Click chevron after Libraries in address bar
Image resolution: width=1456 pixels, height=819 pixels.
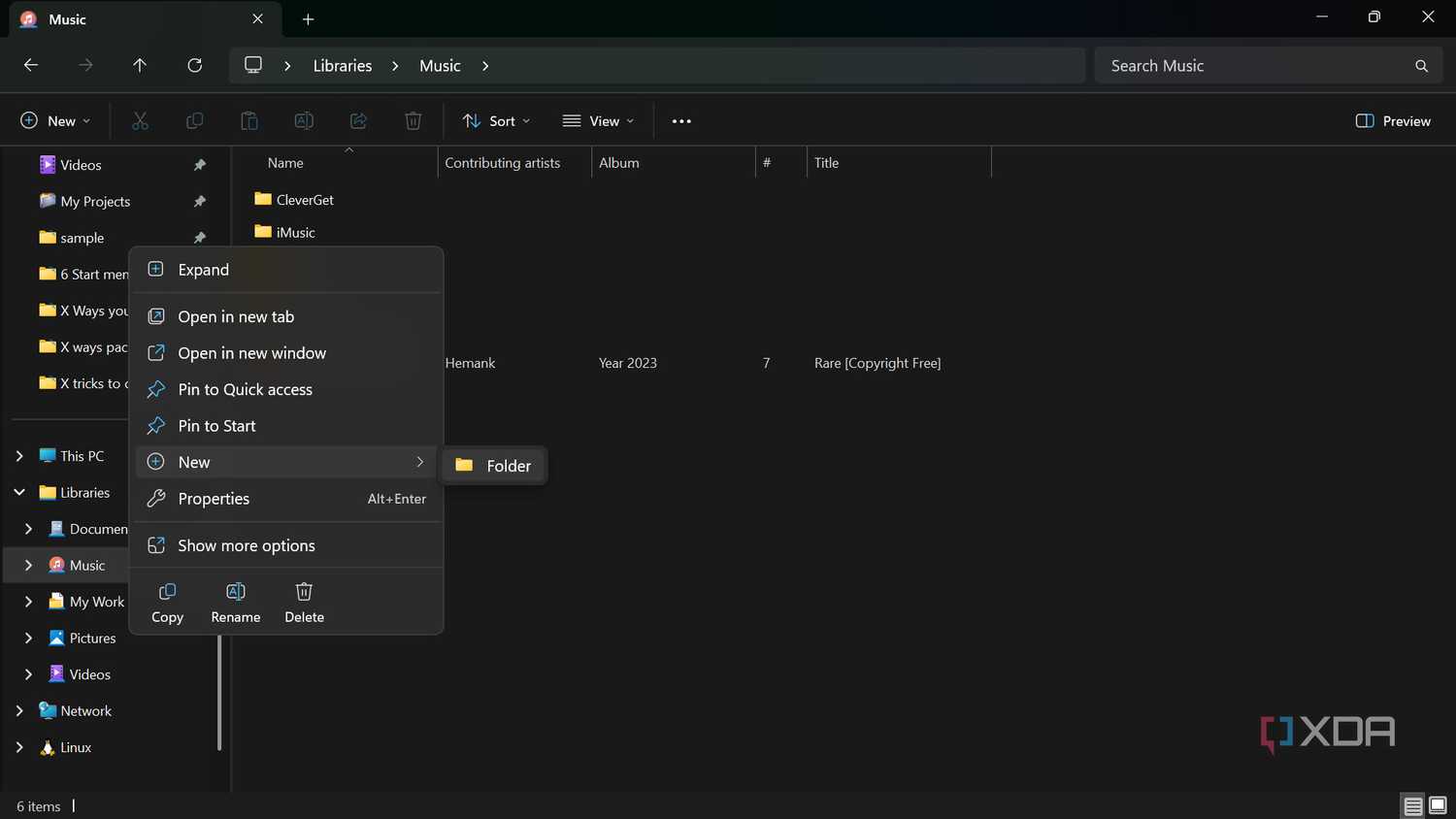[395, 66]
